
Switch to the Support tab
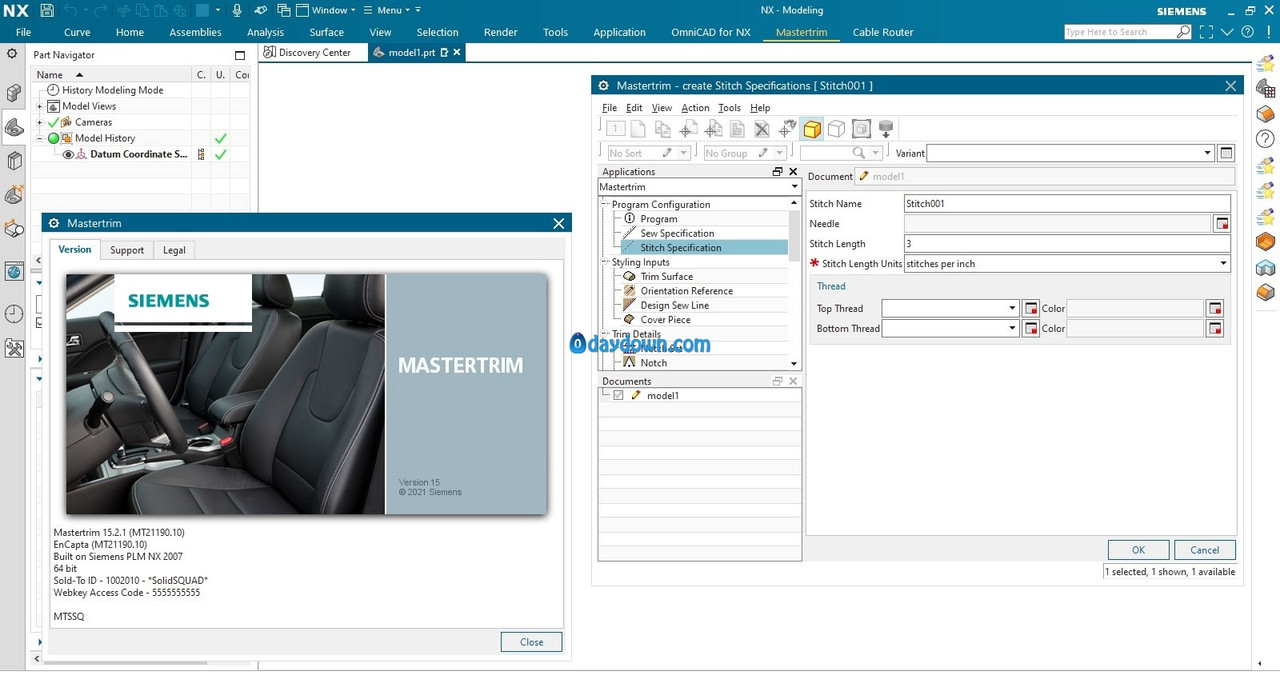127,250
